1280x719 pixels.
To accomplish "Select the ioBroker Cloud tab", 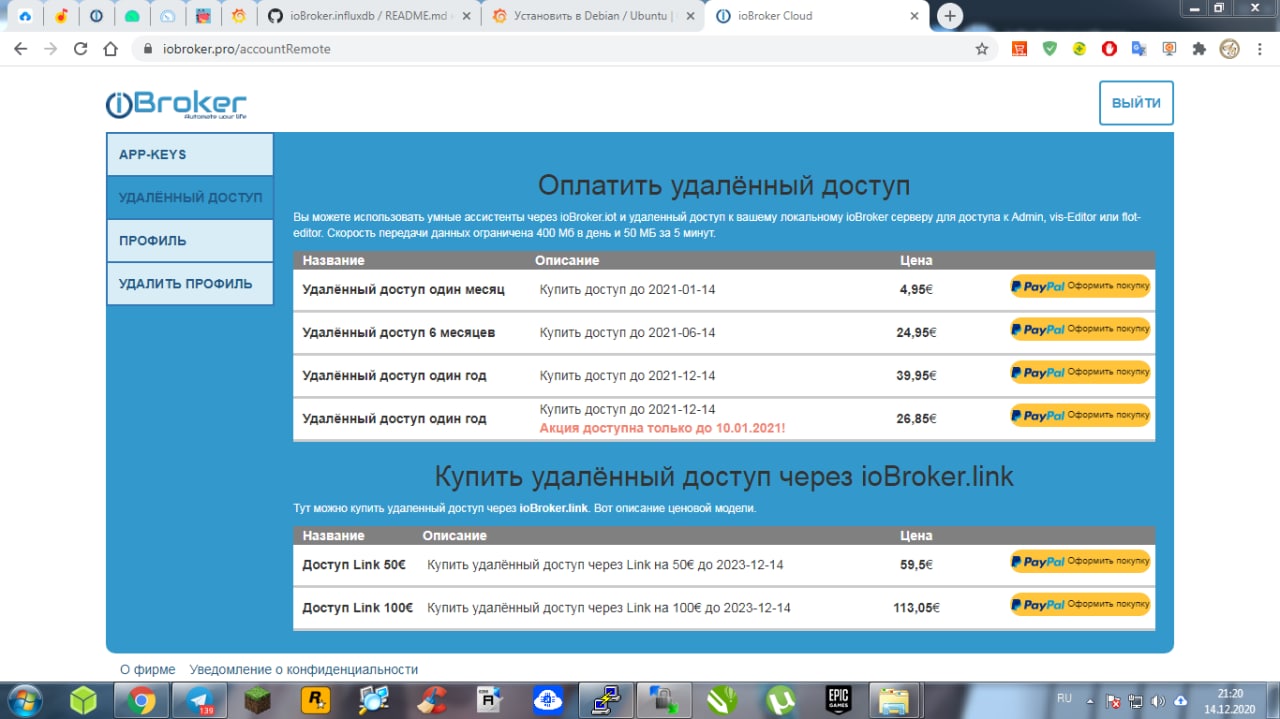I will 815,16.
